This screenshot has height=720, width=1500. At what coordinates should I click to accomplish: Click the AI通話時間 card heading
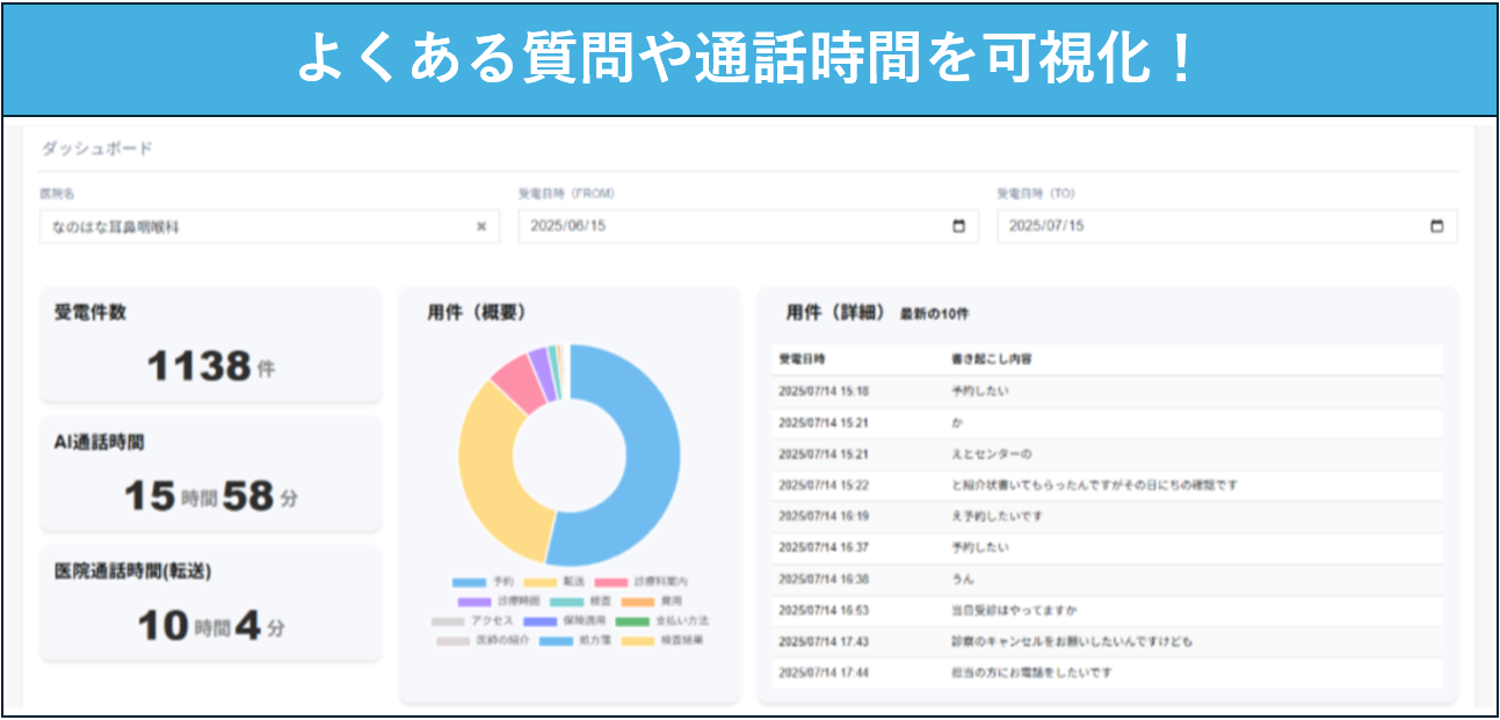pyautogui.click(x=99, y=442)
